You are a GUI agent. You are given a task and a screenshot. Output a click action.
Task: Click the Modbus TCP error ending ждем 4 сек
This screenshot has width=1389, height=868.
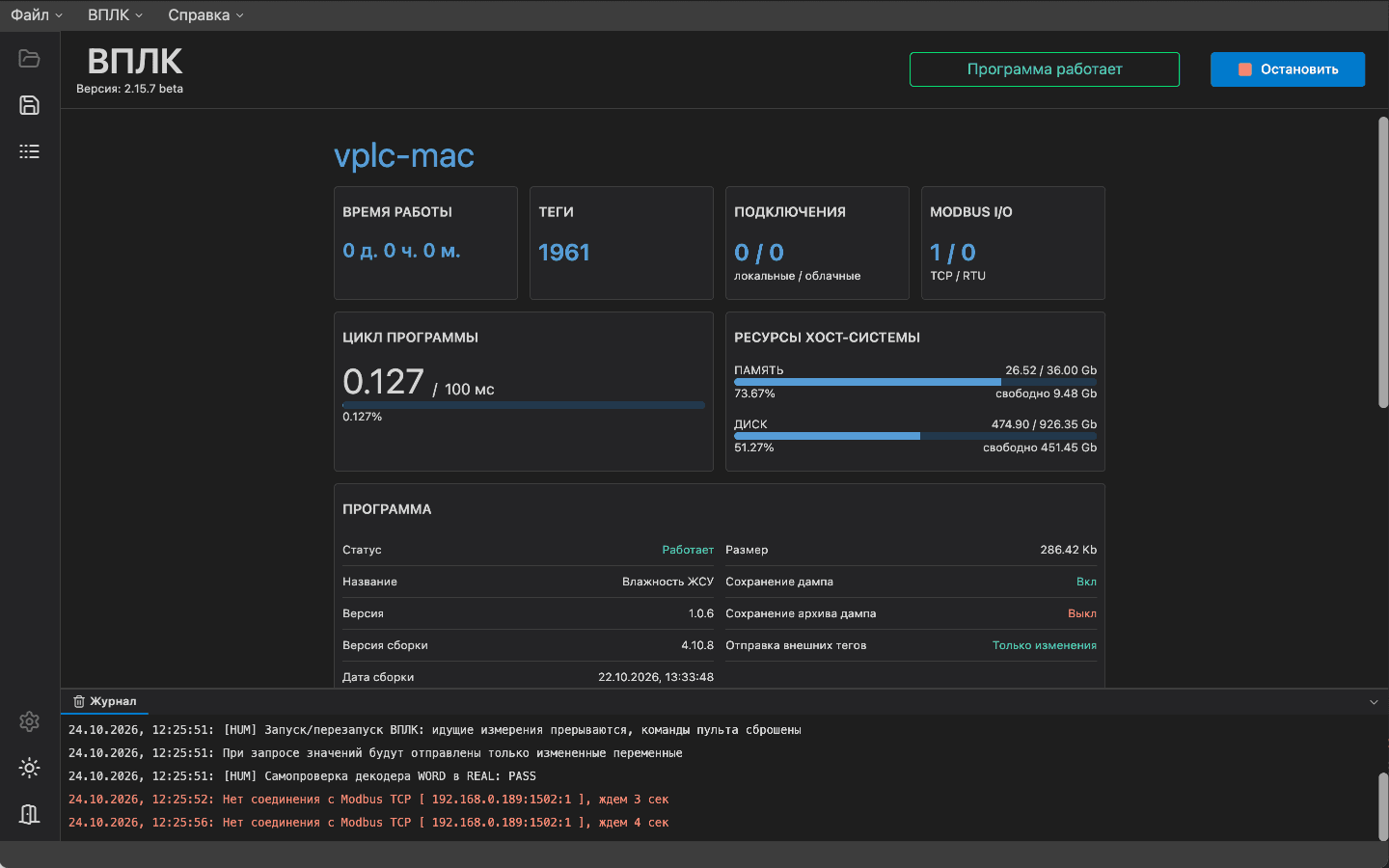(x=368, y=823)
